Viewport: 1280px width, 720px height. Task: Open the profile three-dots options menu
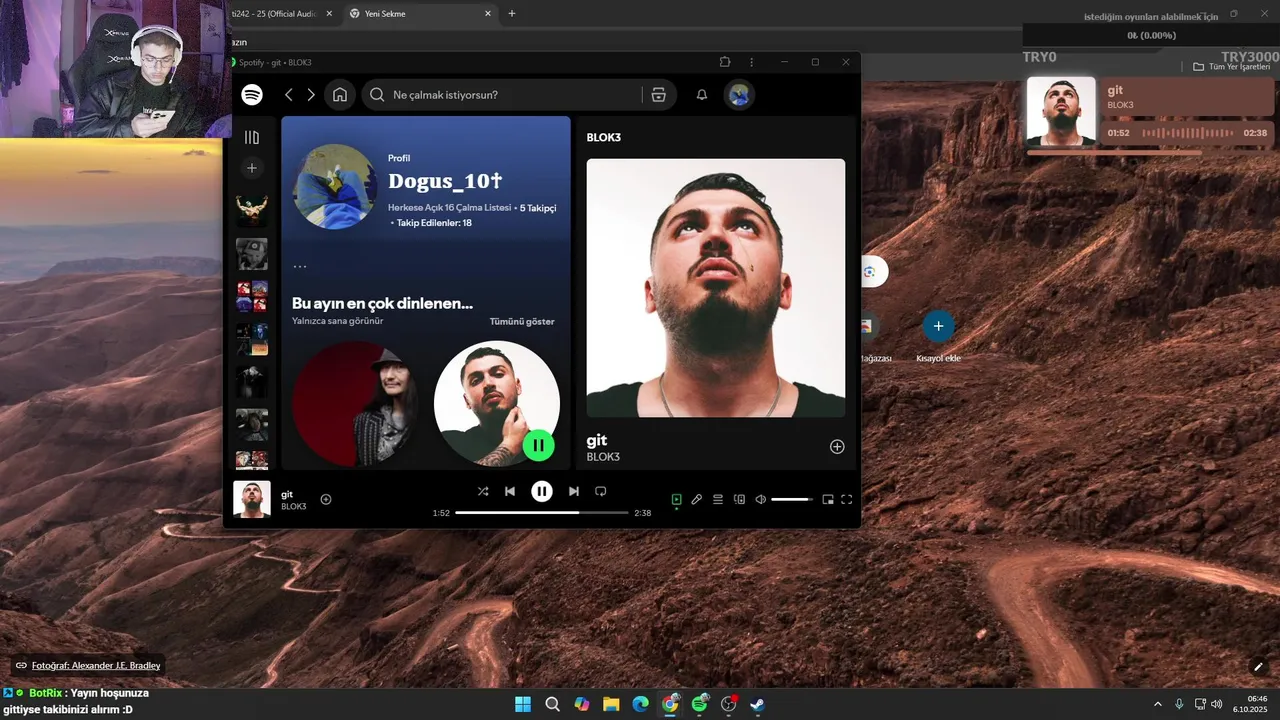(x=300, y=267)
